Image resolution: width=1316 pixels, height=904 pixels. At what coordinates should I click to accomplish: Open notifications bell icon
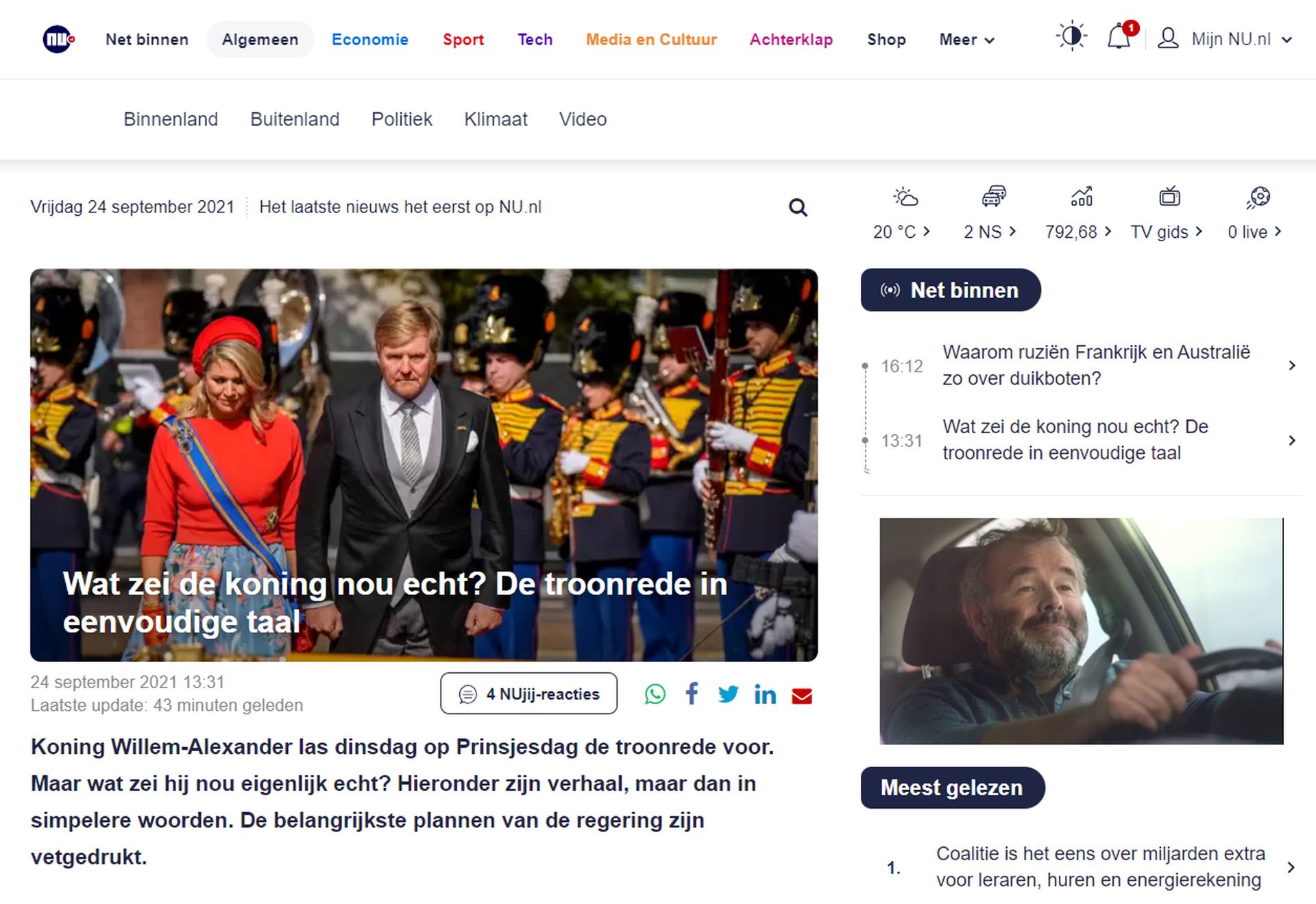point(1119,37)
